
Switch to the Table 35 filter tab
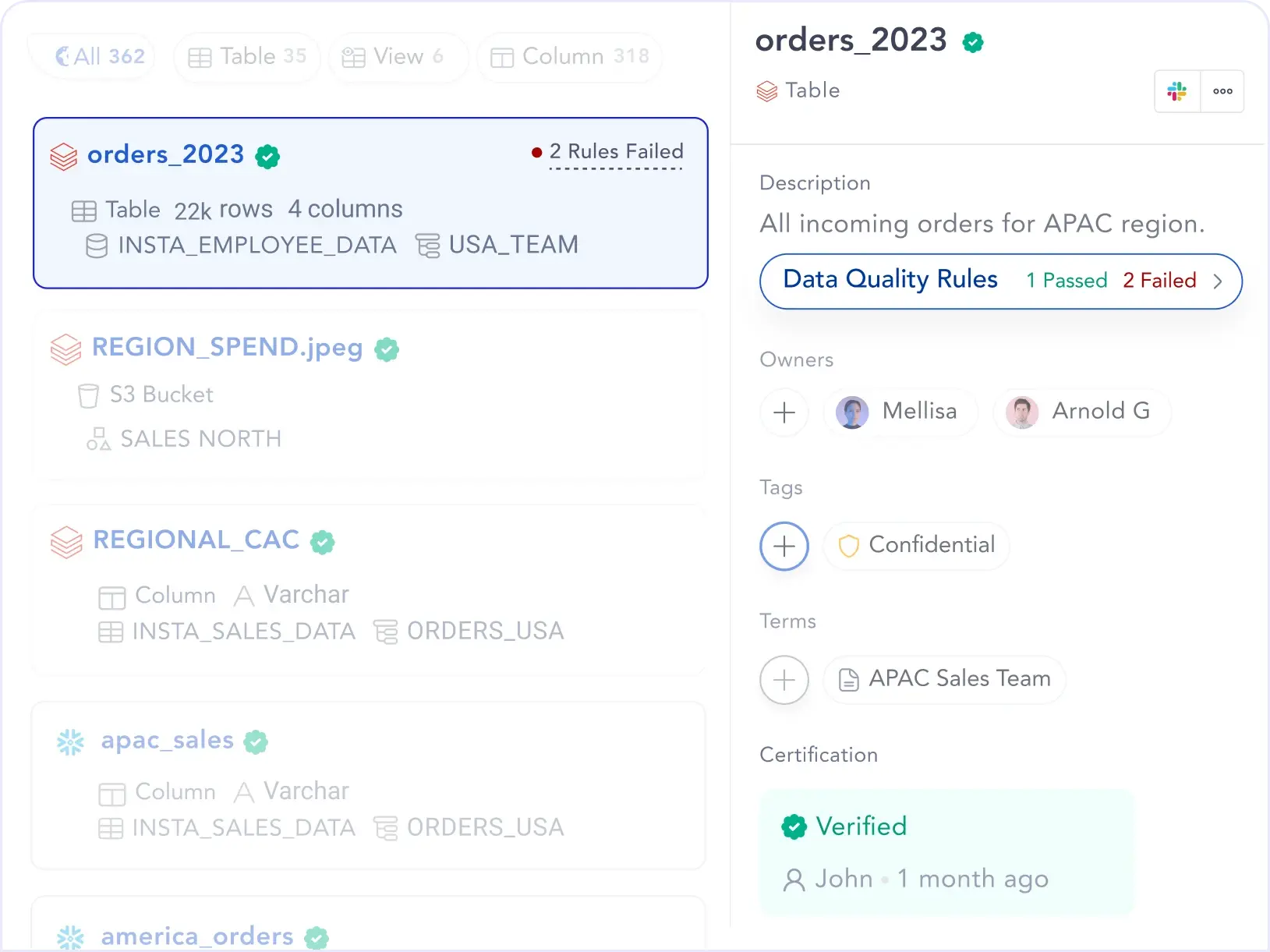[247, 56]
